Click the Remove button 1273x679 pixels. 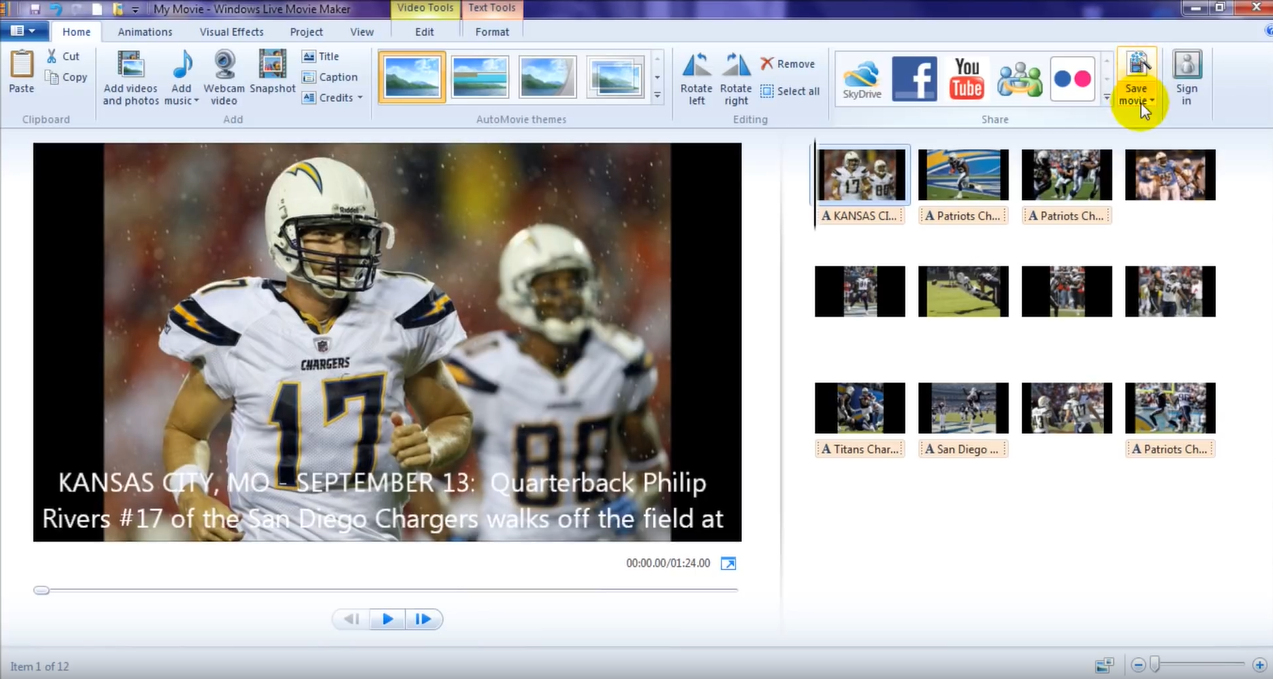(787, 64)
